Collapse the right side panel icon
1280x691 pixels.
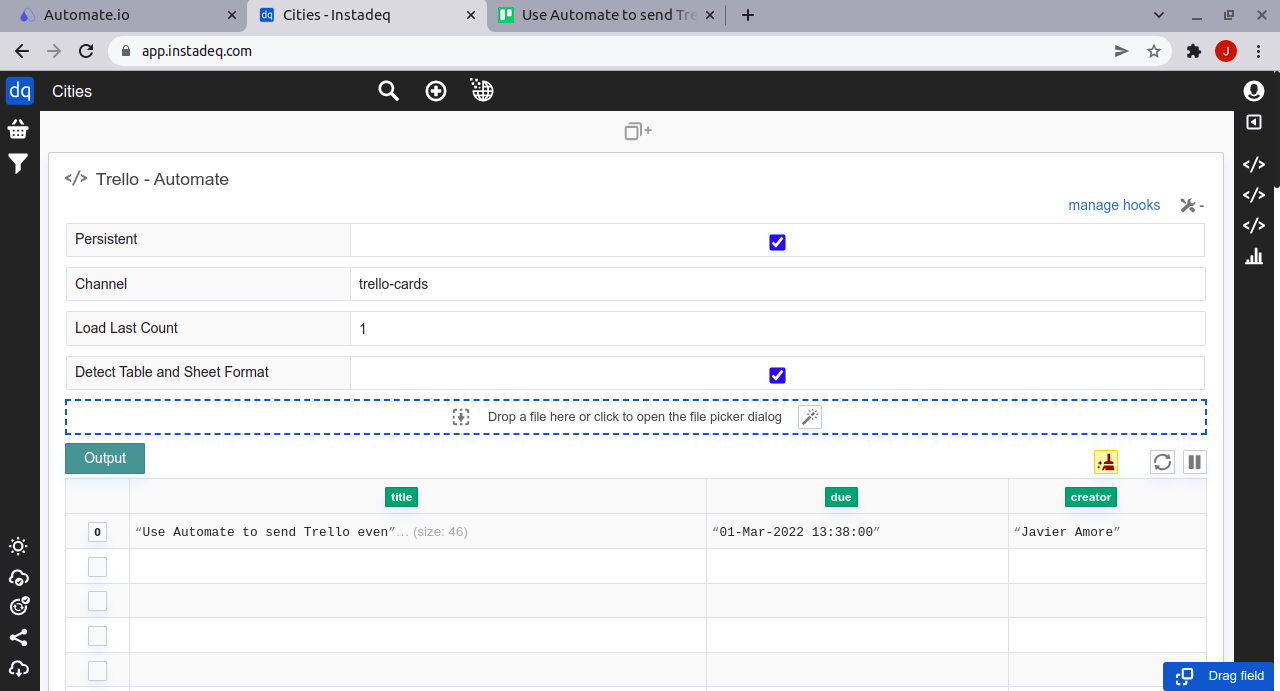(1254, 122)
